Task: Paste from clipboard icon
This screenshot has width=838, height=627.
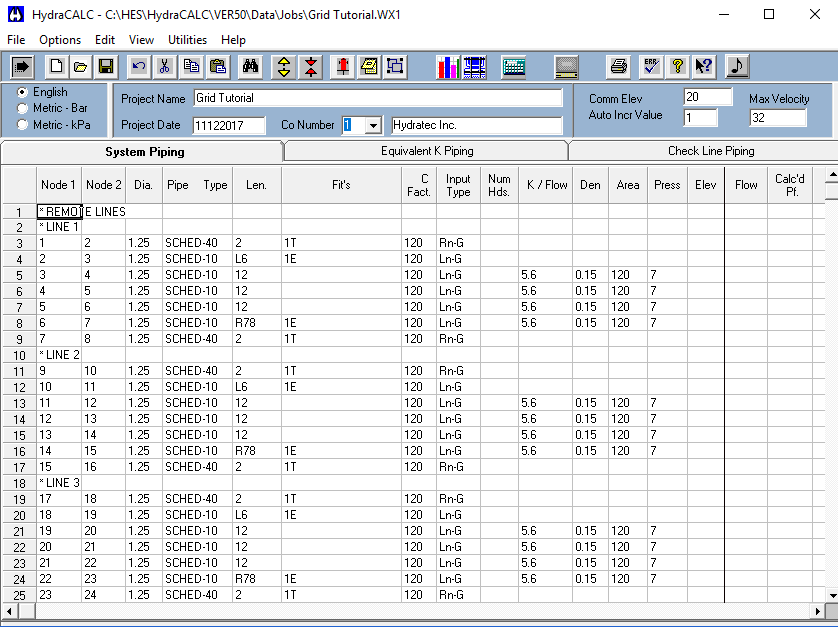Action: (218, 66)
